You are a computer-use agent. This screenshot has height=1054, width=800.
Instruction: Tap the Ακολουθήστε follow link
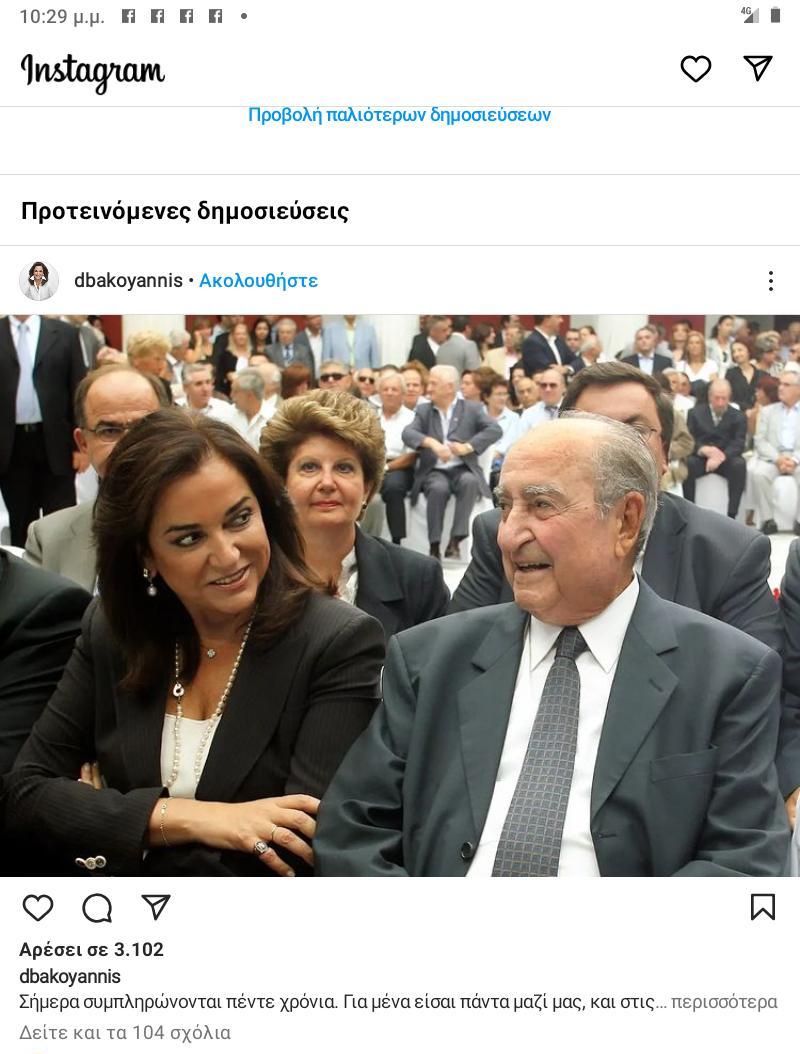258,281
